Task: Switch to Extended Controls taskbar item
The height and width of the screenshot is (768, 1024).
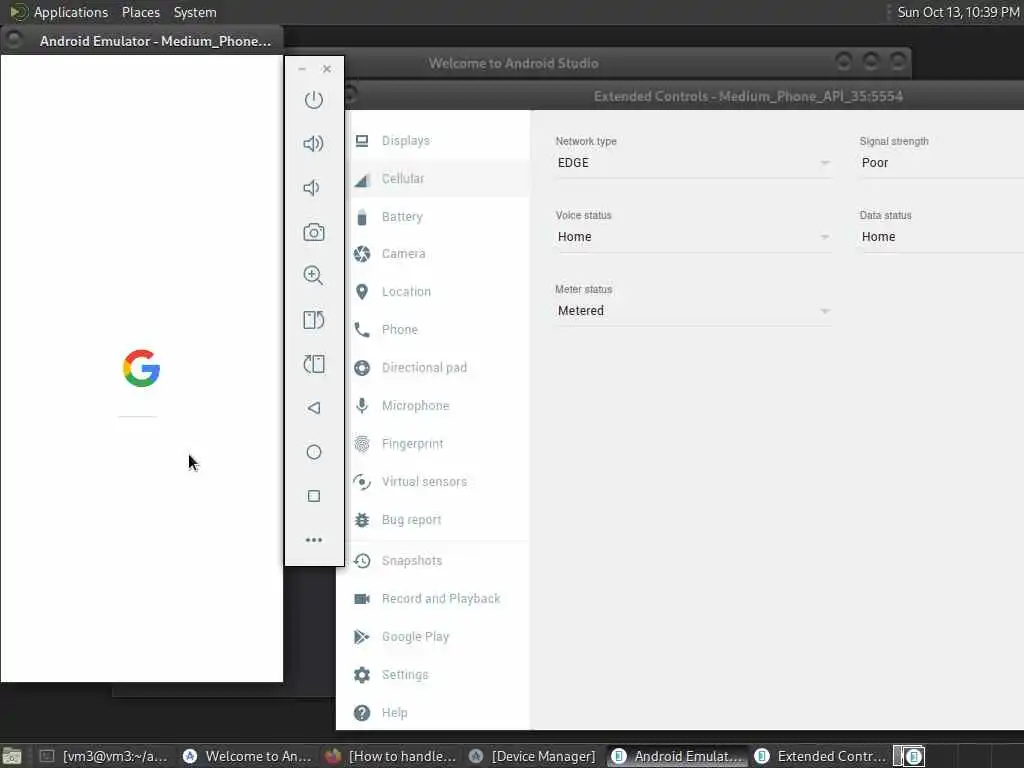Action: 820,756
